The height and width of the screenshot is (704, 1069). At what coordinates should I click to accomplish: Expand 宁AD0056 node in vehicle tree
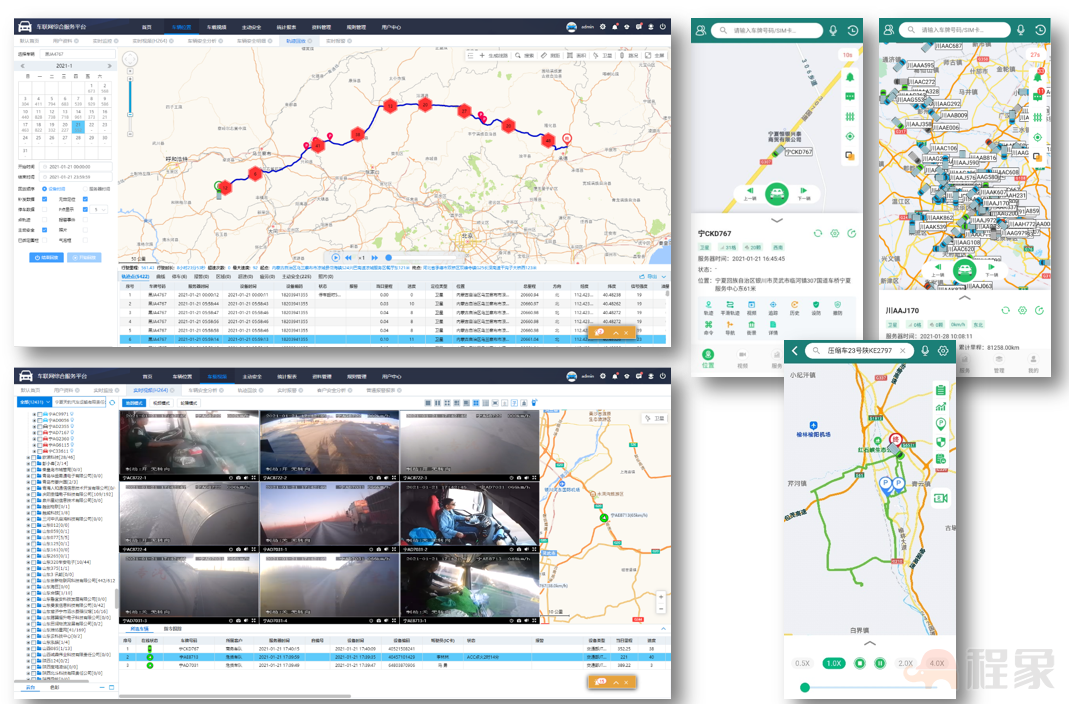[x=34, y=420]
